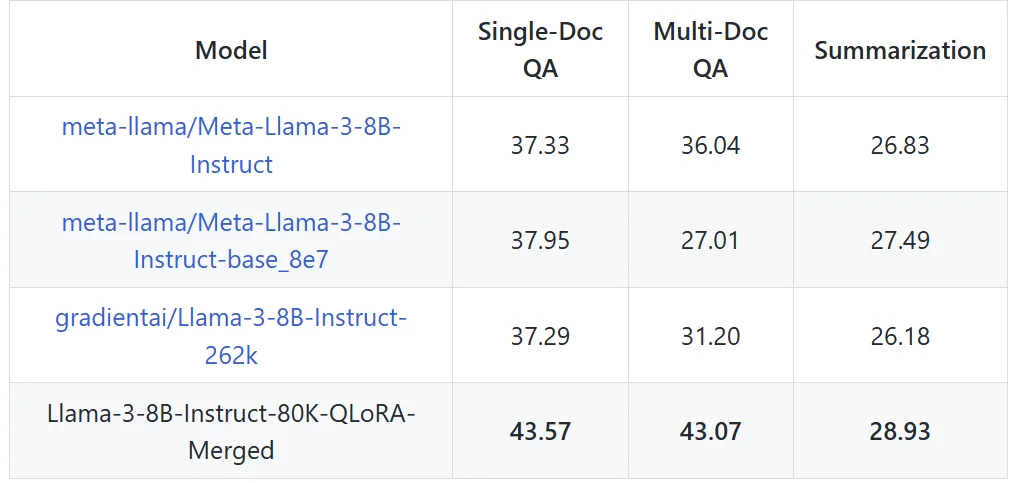Viewport: 1012px width, 483px height.
Task: Open the gradientai/Llama-3-8B-Instruct-262k link
Action: click(x=231, y=336)
